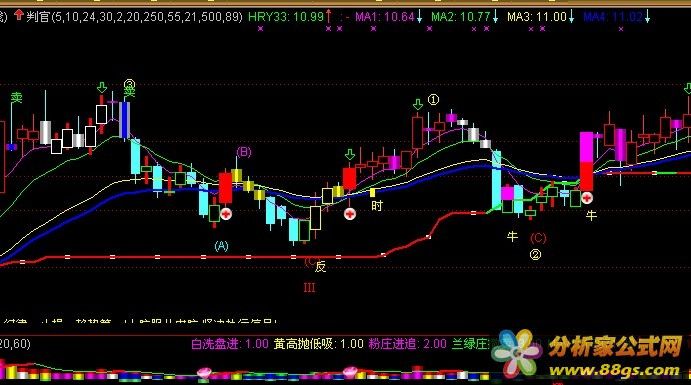This screenshot has width=691, height=385.
Task: Click the circled number 3 marker
Action: coord(129,83)
